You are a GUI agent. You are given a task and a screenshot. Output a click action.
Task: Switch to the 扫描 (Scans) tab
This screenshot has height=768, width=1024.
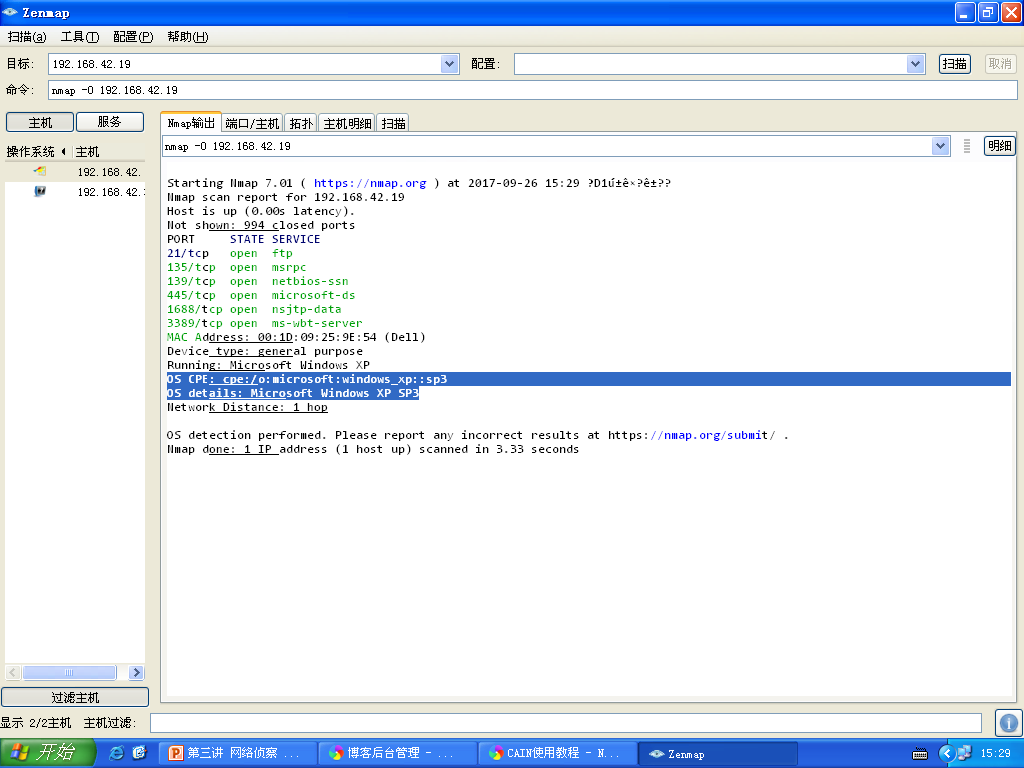pos(394,123)
